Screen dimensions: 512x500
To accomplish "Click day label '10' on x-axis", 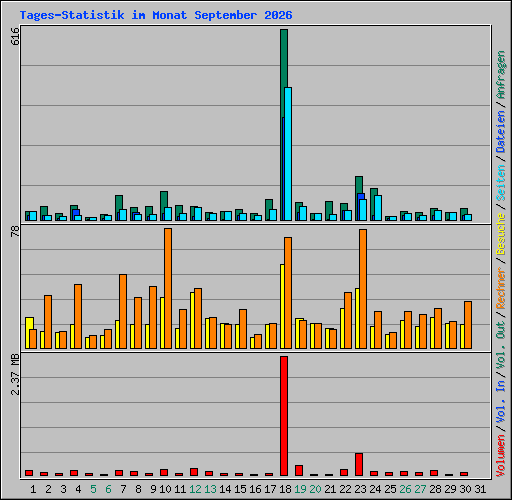I will (165, 489).
